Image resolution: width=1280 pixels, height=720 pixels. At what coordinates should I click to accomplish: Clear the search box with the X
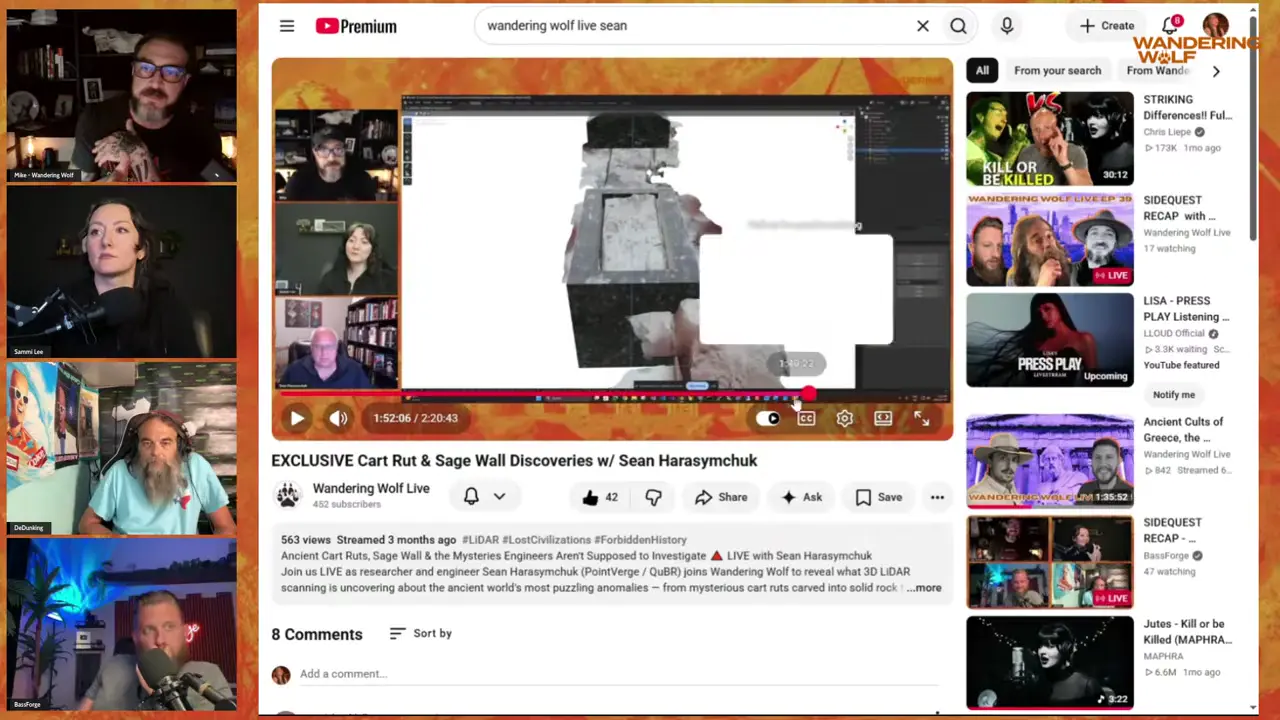click(923, 26)
